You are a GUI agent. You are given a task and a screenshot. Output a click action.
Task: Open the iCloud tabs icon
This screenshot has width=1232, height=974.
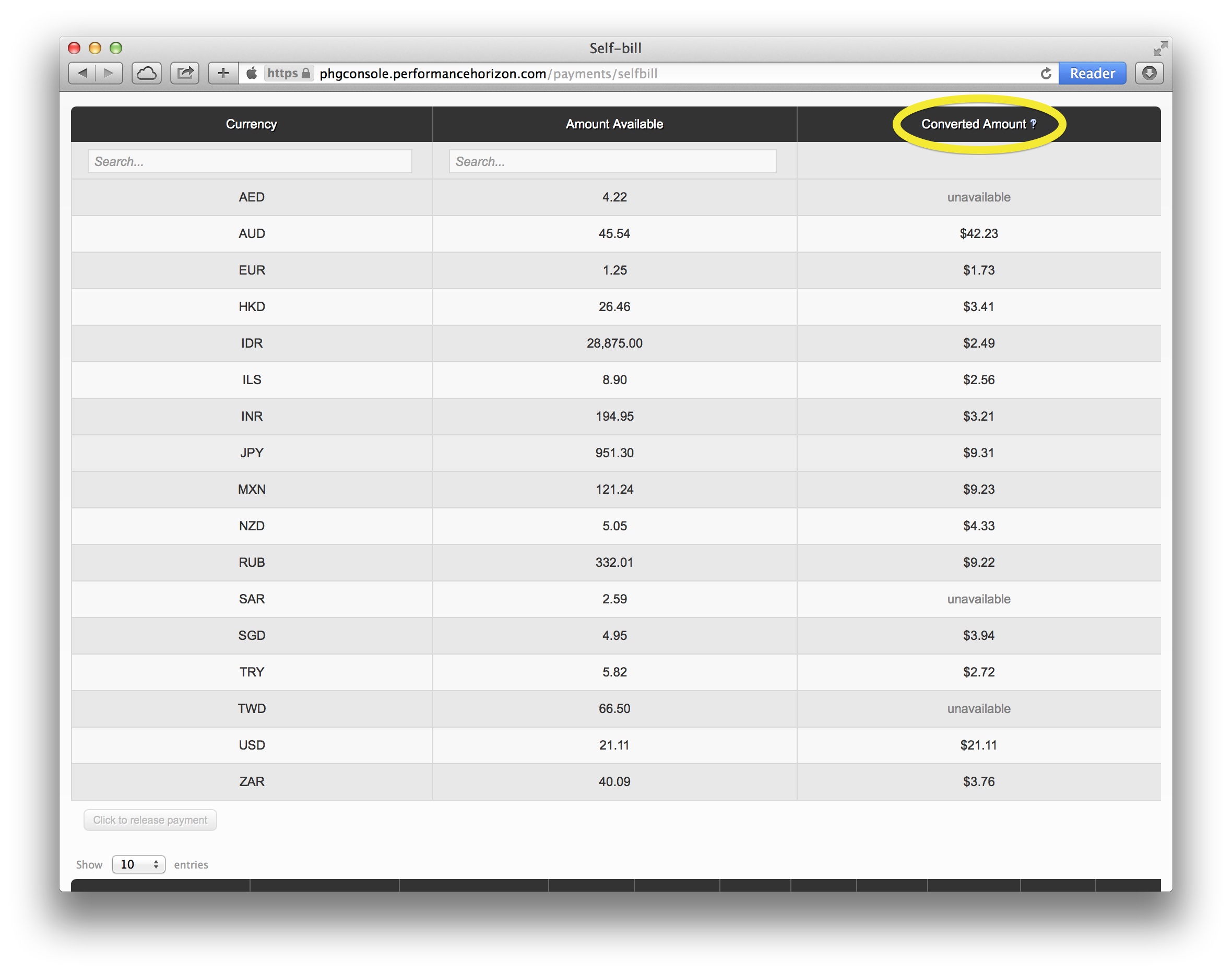tap(147, 73)
